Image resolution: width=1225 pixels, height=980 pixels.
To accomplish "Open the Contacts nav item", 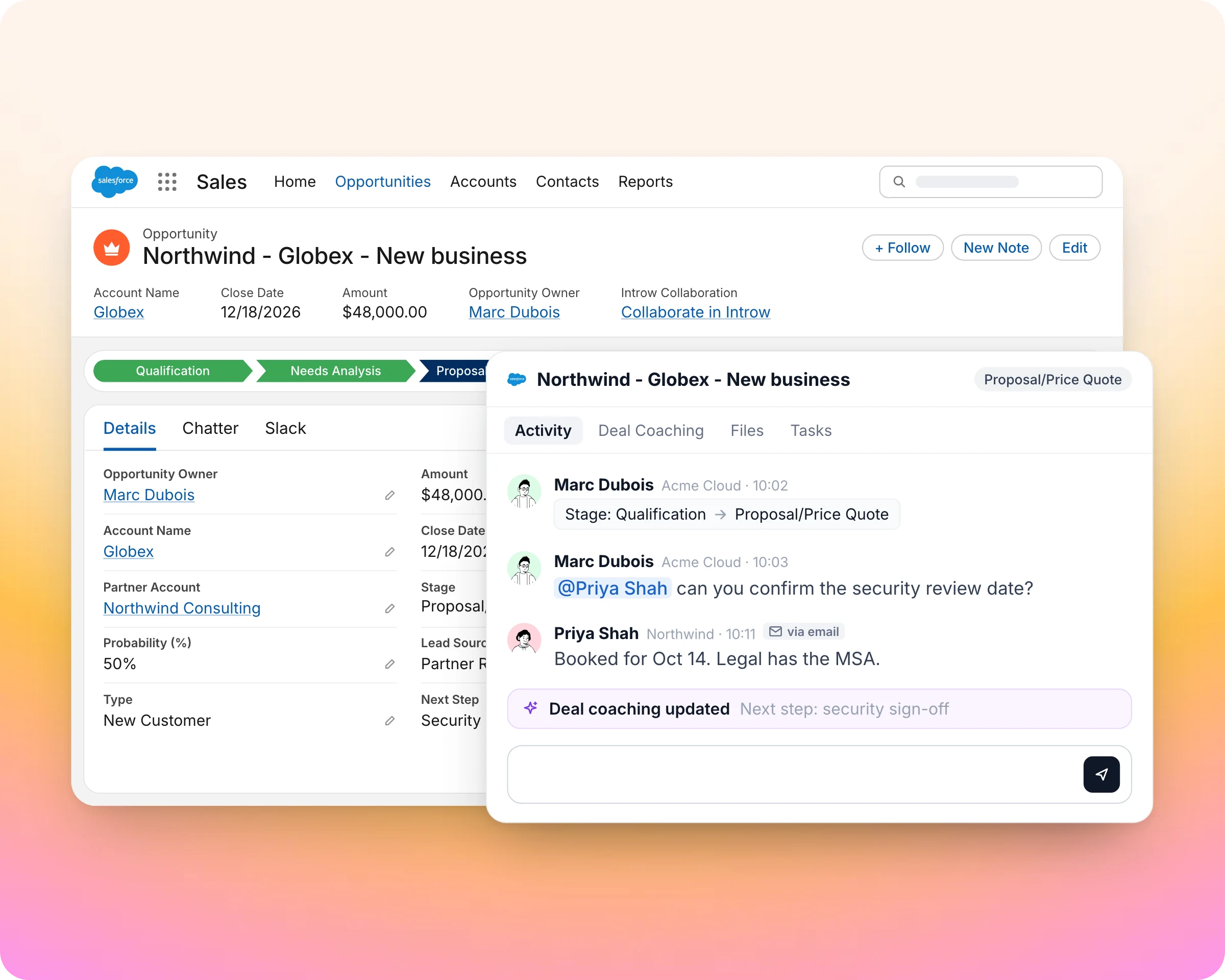I will coord(568,182).
